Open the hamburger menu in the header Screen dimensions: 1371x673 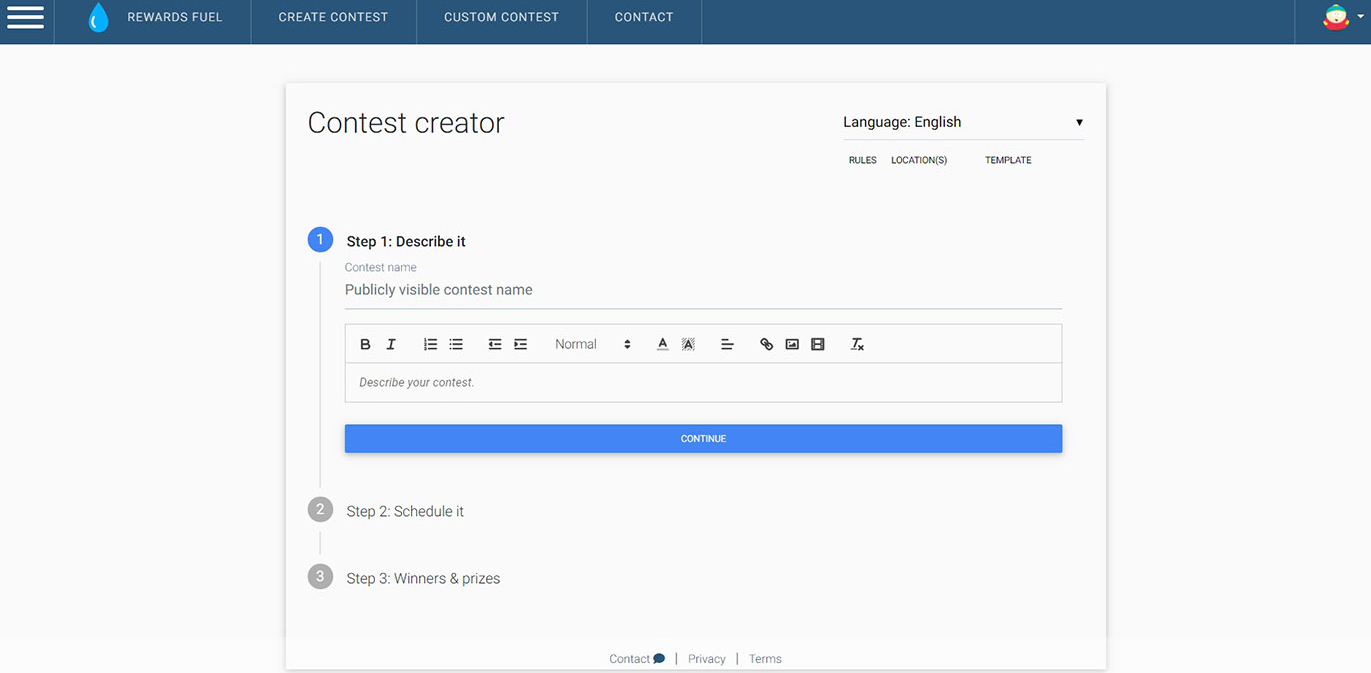pos(26,17)
